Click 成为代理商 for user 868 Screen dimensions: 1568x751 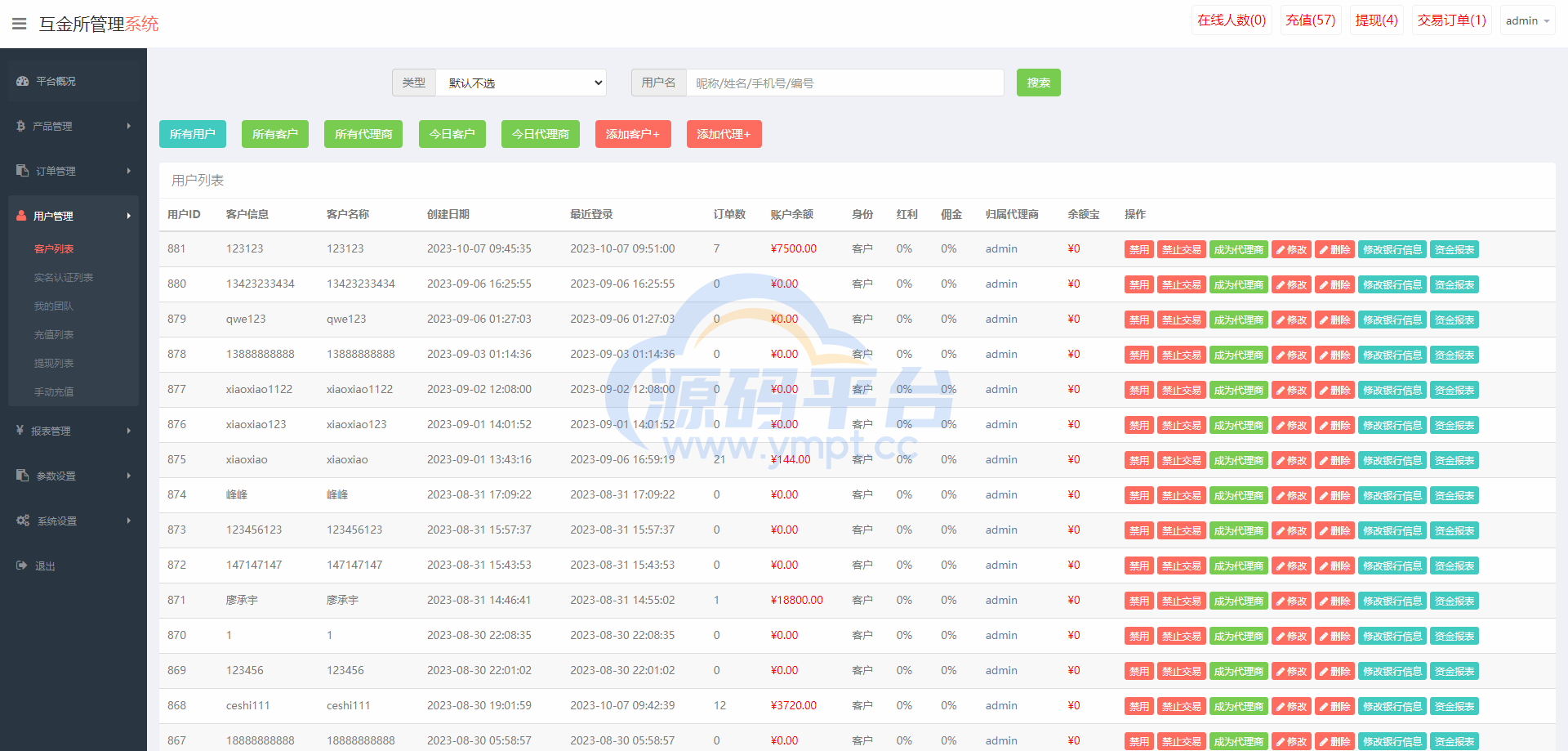(x=1239, y=706)
